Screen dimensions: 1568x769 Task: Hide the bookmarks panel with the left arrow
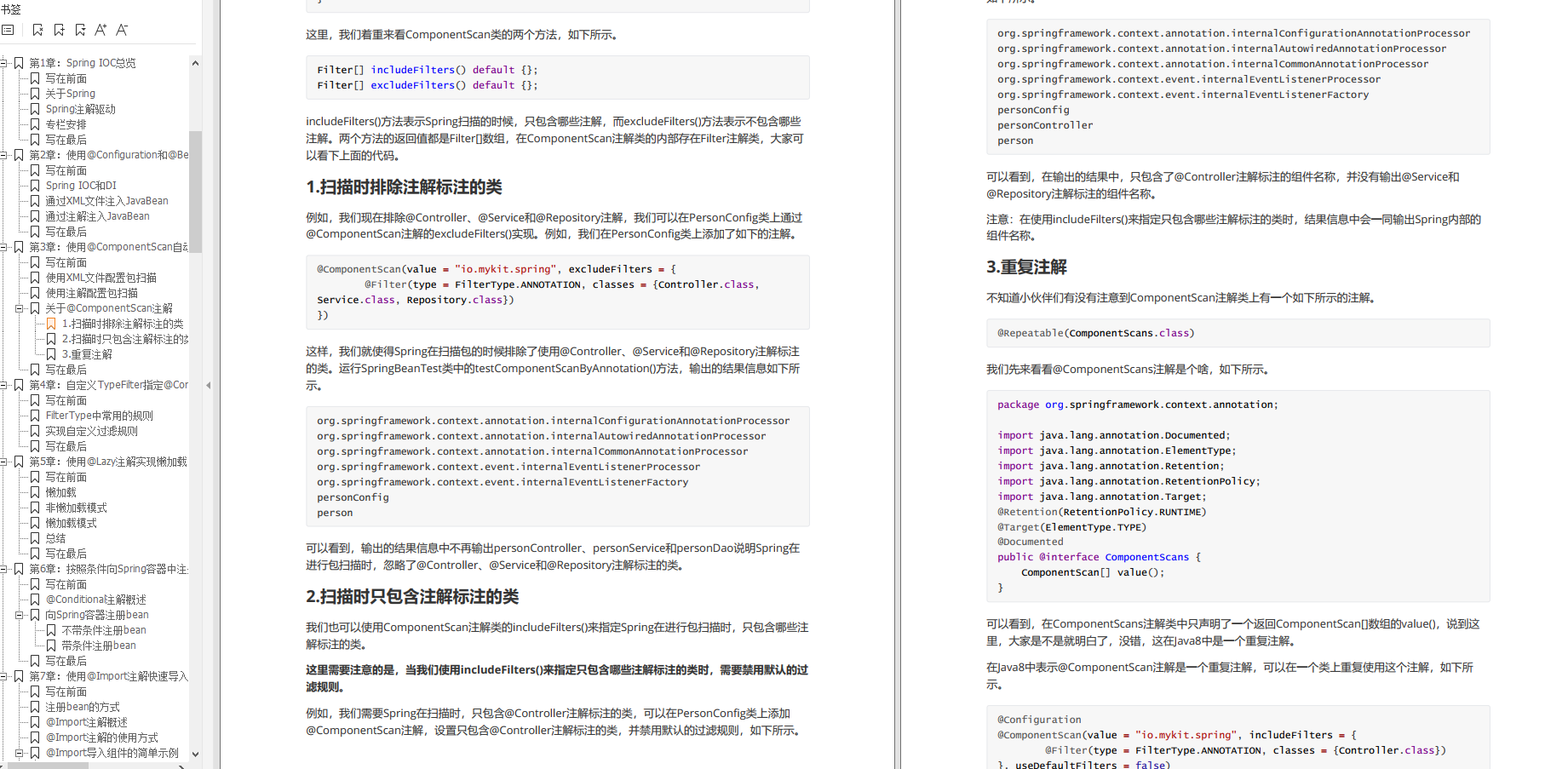tap(208, 385)
